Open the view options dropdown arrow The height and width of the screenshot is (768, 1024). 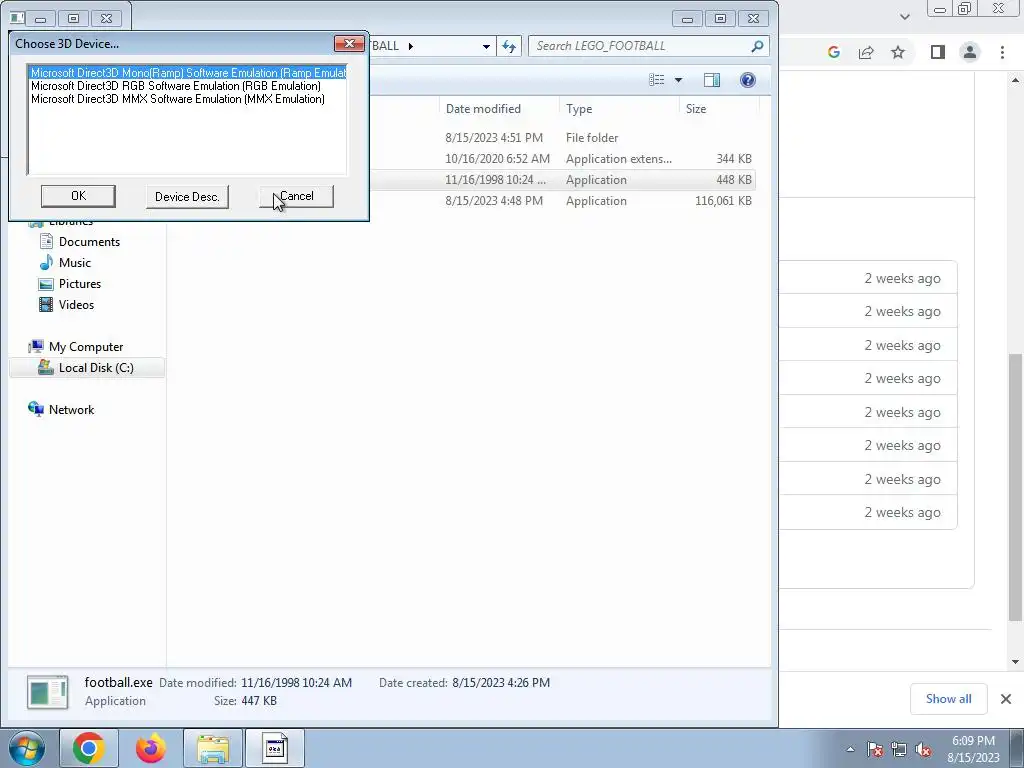[678, 80]
